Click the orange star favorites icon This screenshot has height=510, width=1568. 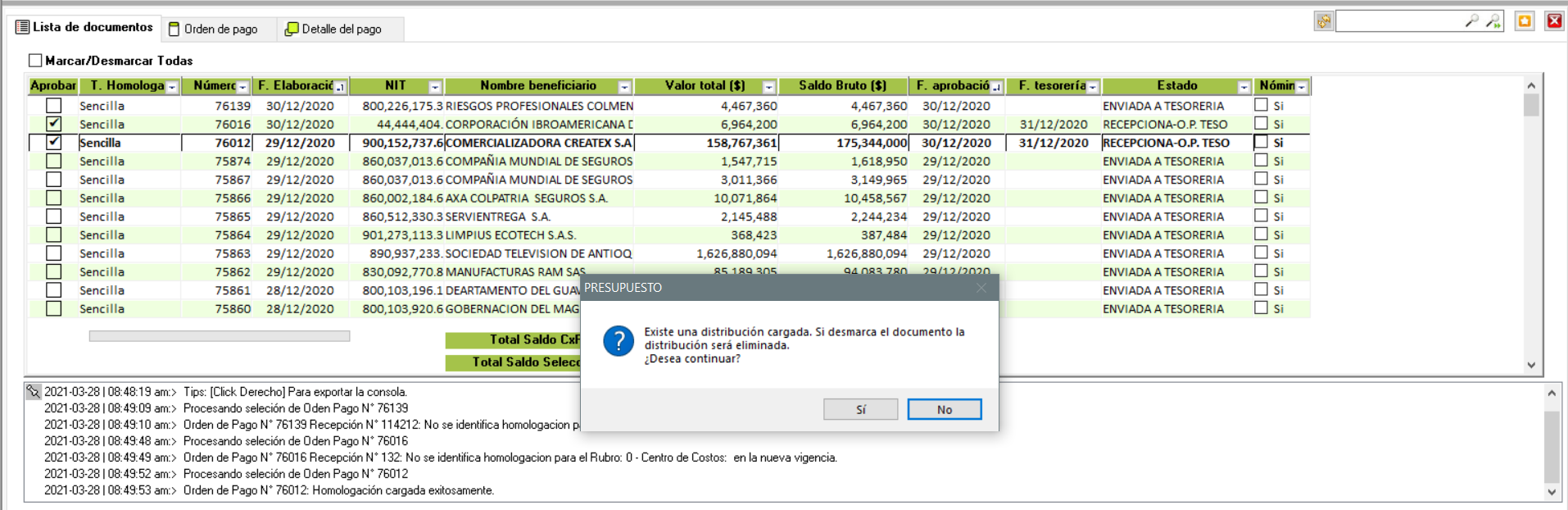click(x=1525, y=21)
